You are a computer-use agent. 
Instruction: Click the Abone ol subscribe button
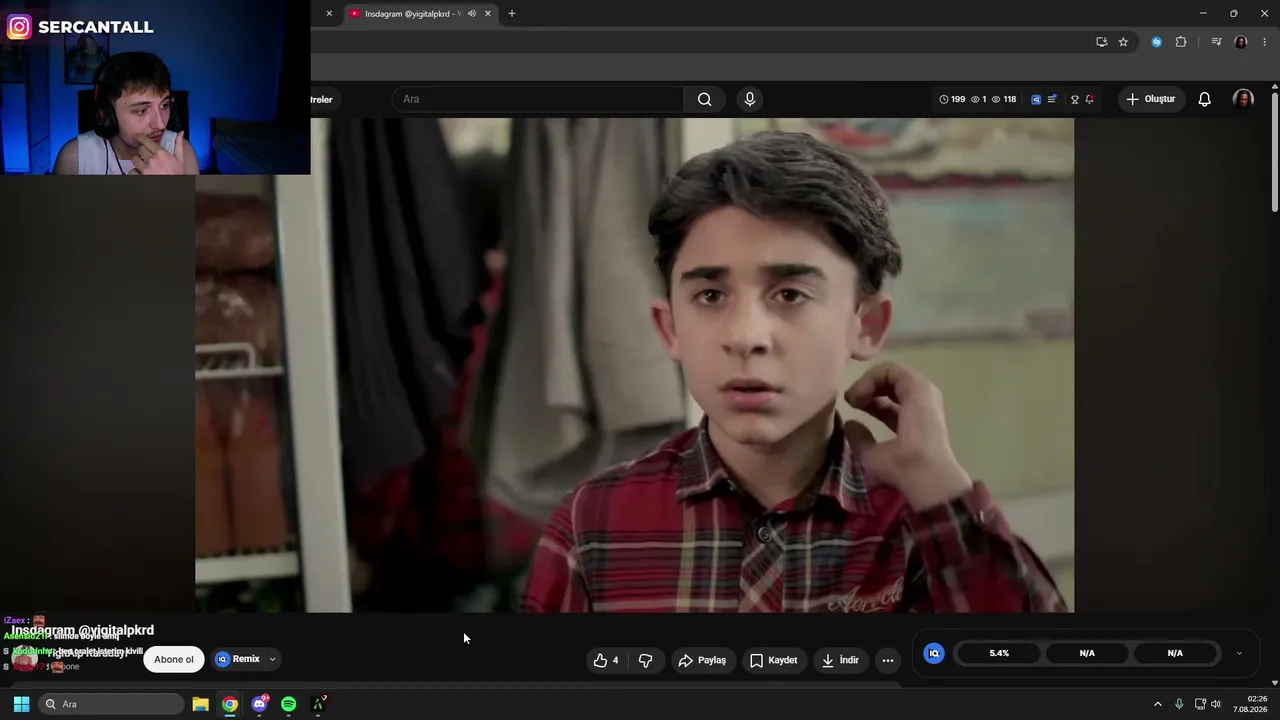tap(174, 659)
